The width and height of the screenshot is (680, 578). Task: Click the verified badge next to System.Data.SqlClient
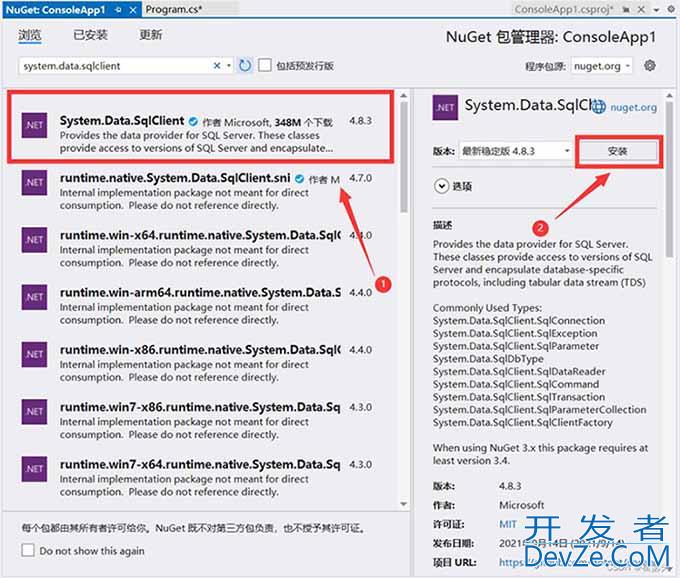193,121
